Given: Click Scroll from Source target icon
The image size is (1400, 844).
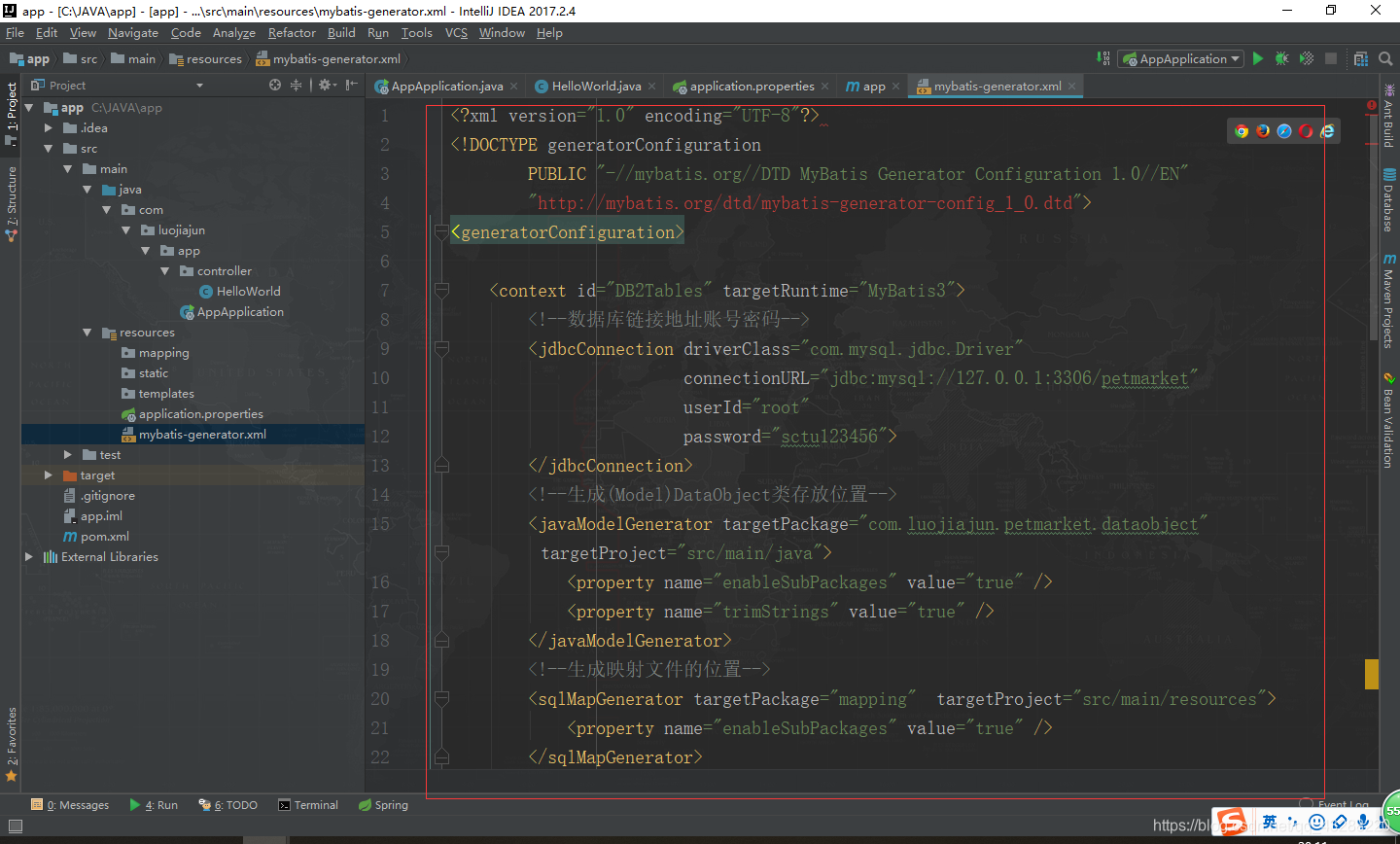Looking at the screenshot, I should click(275, 85).
